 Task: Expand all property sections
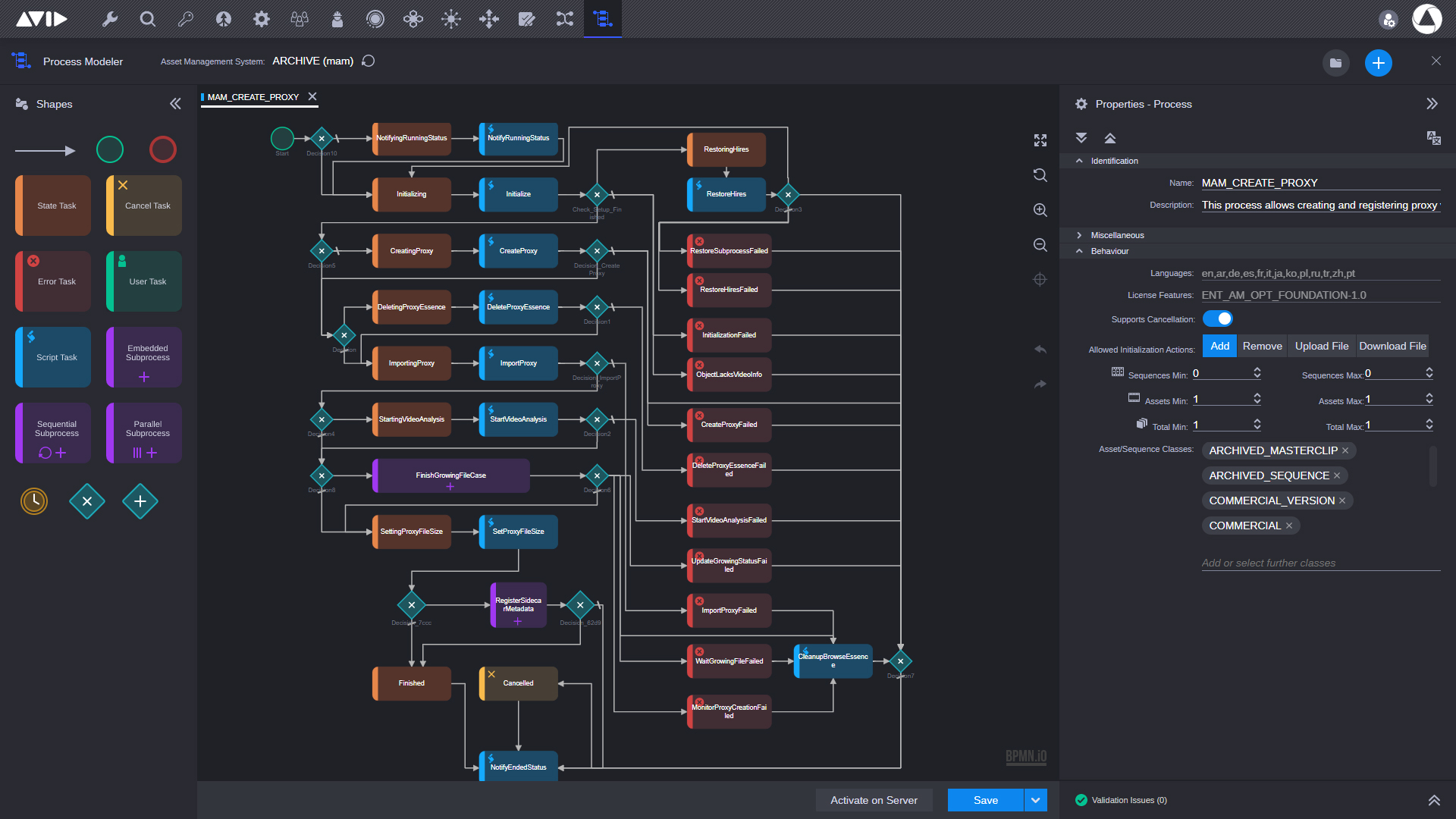tap(1081, 138)
